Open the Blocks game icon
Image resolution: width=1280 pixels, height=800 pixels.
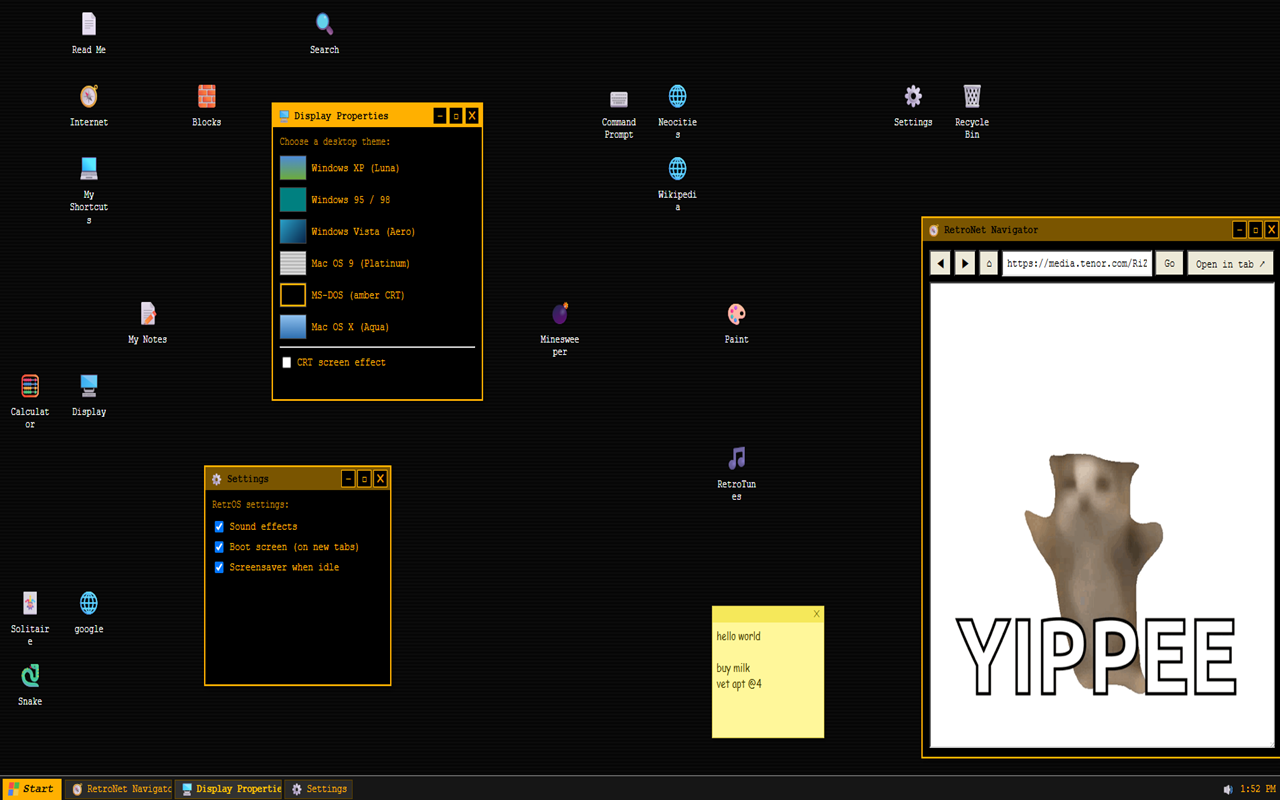207,106
